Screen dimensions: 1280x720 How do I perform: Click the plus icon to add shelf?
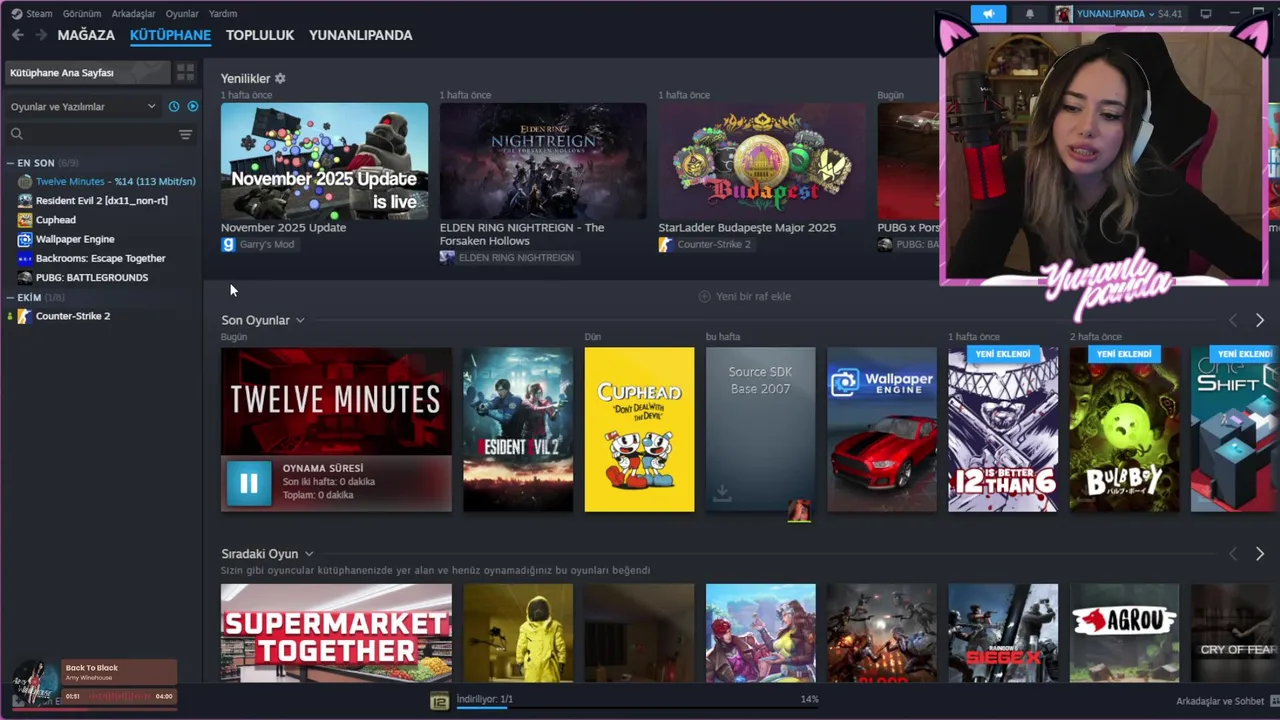click(x=704, y=296)
